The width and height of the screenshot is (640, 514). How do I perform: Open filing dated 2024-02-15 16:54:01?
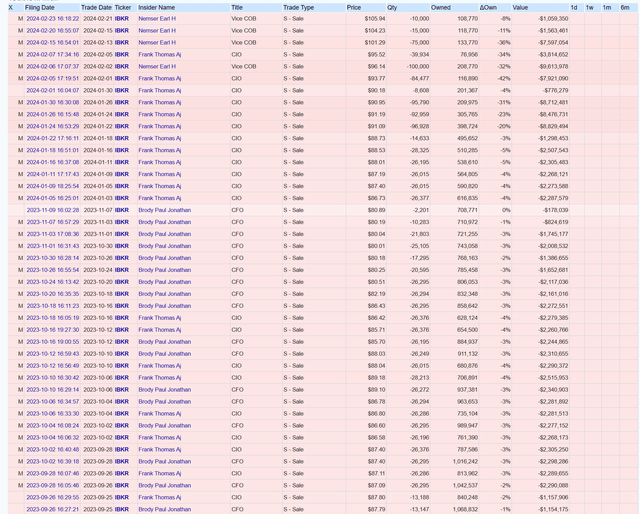pos(53,42)
